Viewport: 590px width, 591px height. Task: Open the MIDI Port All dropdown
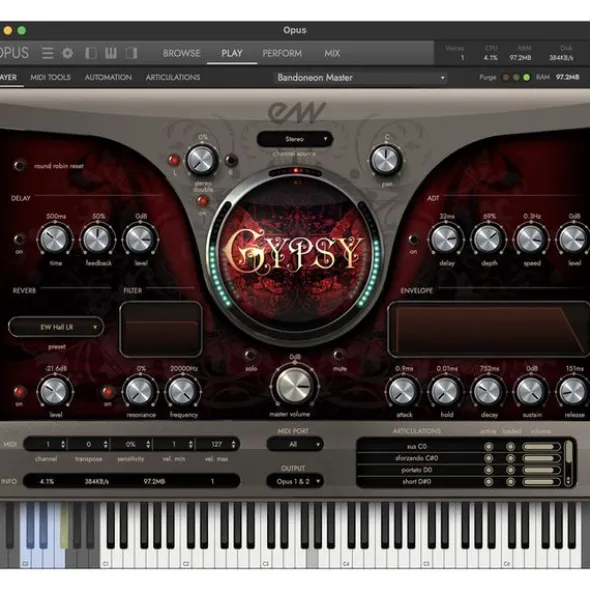pyautogui.click(x=294, y=444)
